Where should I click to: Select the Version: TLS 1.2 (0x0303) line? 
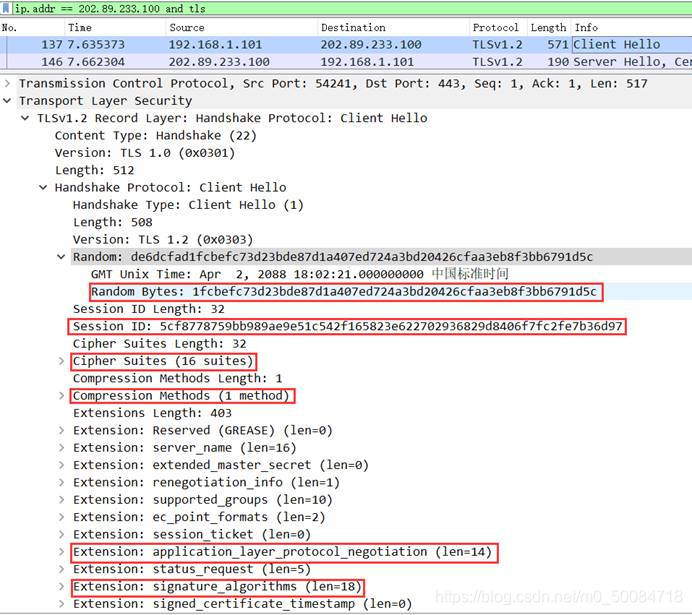(163, 240)
